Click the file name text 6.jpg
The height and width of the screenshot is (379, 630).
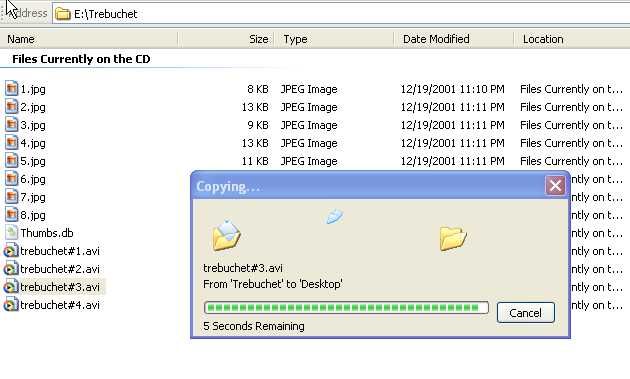click(33, 179)
